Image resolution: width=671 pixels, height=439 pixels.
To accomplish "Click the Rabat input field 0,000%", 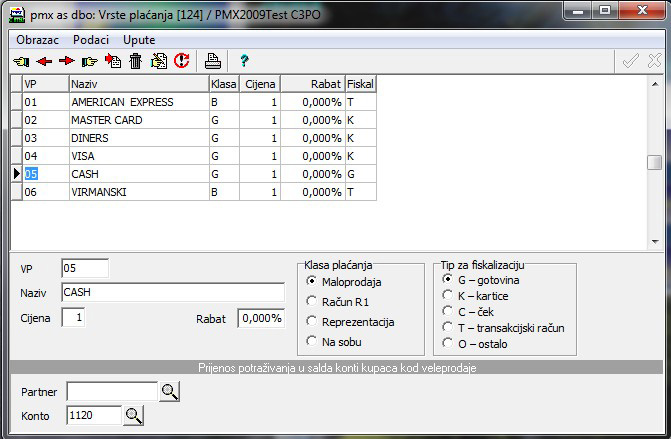I will point(261,318).
